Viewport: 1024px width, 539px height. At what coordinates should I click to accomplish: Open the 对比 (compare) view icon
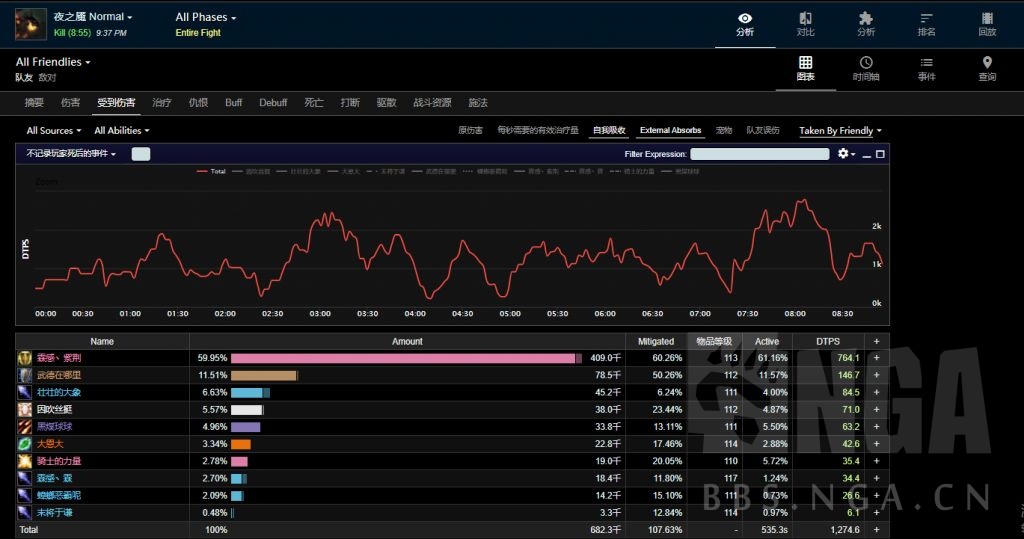(805, 23)
